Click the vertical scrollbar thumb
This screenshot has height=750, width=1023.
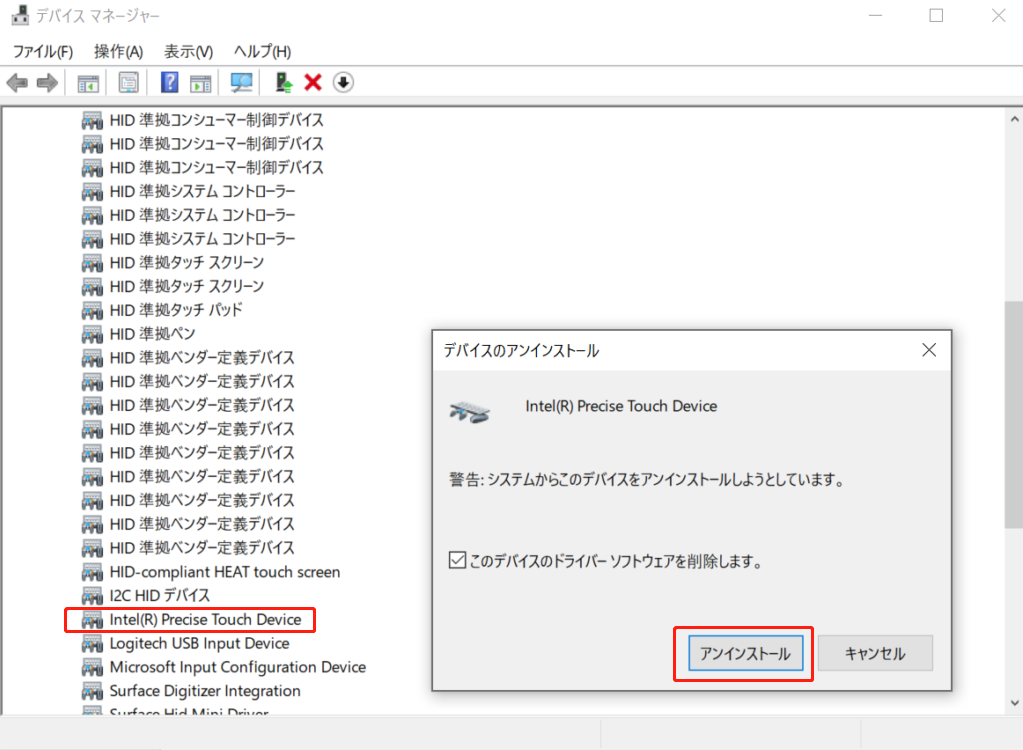(x=1014, y=413)
